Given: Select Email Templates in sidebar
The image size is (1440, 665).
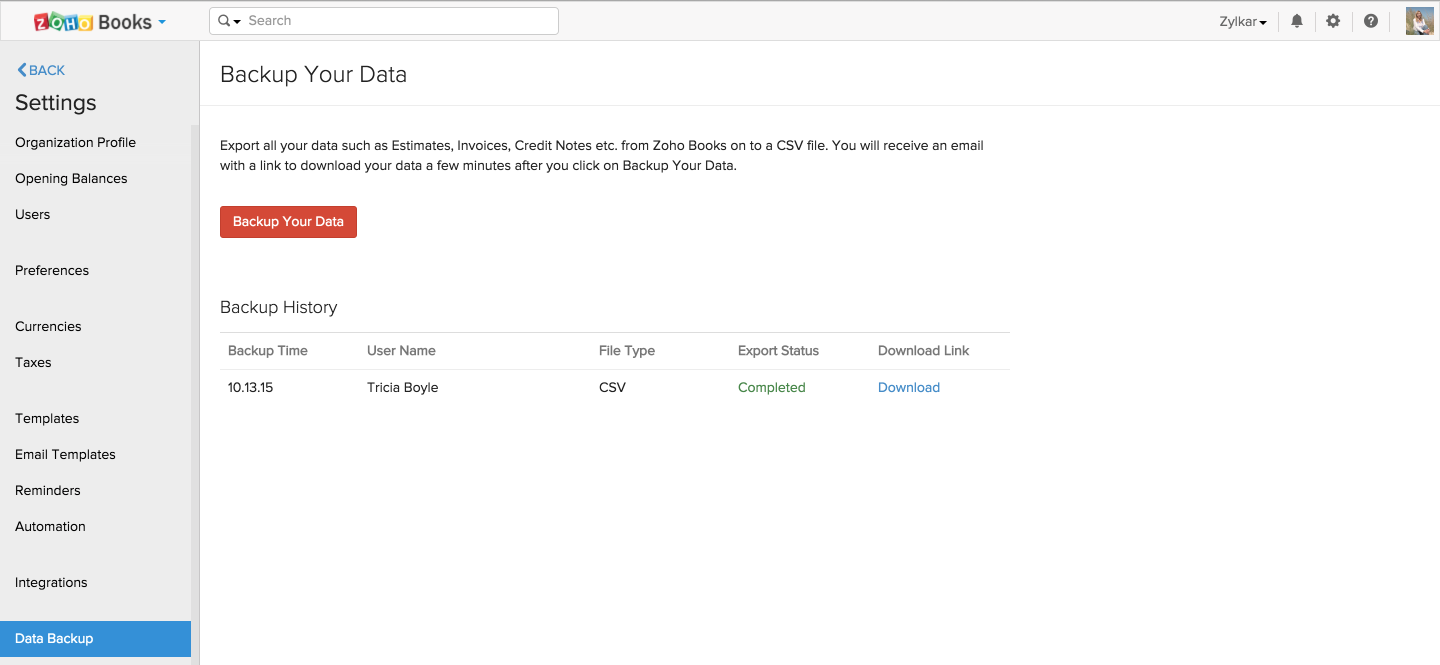Looking at the screenshot, I should tap(65, 455).
